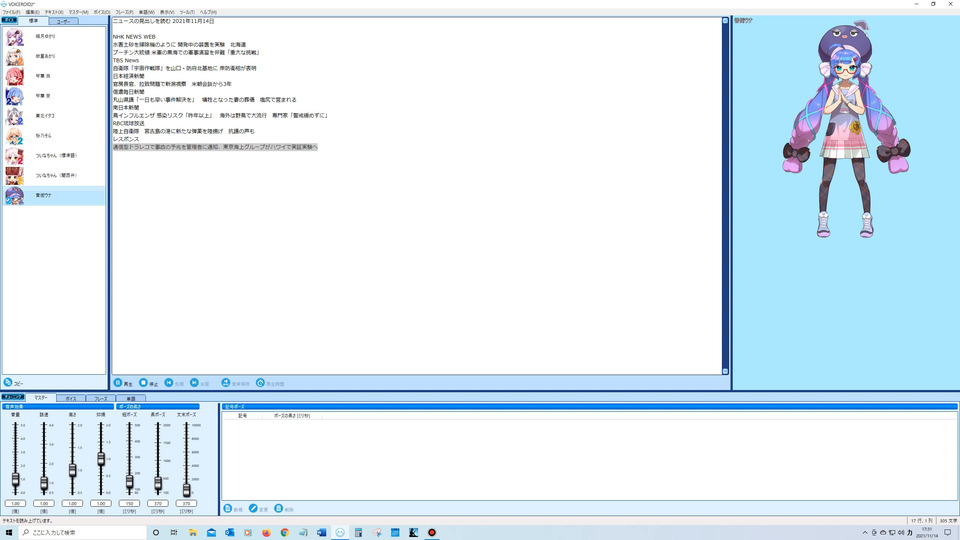Image resolution: width=960 pixels, height=540 pixels.
Task: Open the 表示 menu
Action: [x=167, y=12]
